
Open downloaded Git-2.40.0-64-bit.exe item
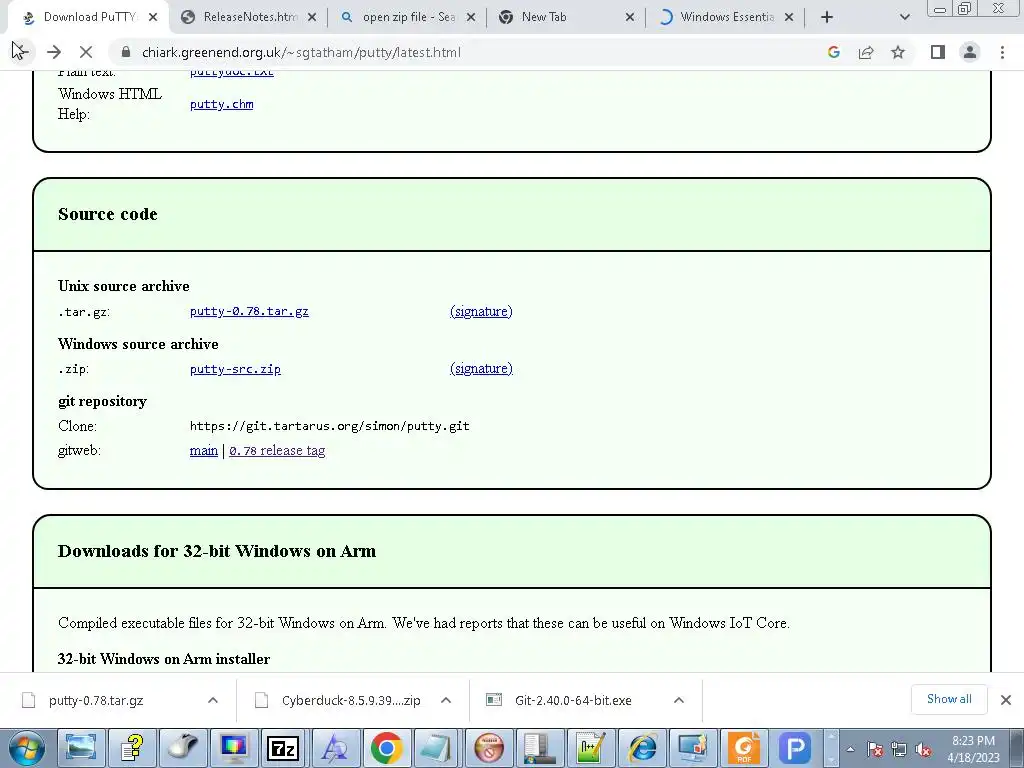573,701
